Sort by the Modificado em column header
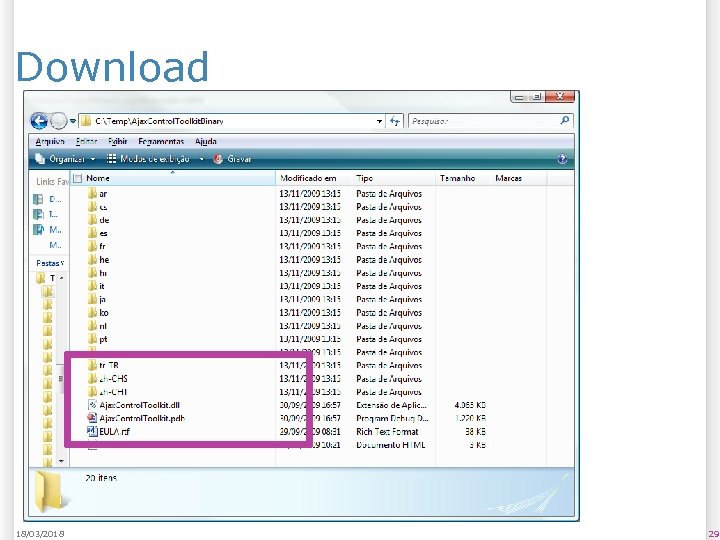Viewport: 720px width, 540px height. pos(315,178)
